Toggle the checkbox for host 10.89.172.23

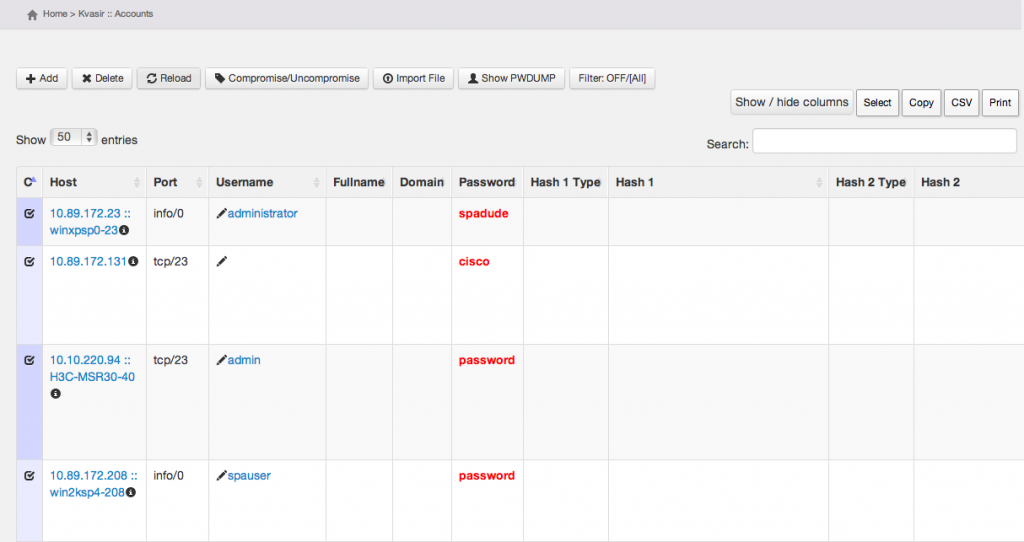[x=29, y=213]
